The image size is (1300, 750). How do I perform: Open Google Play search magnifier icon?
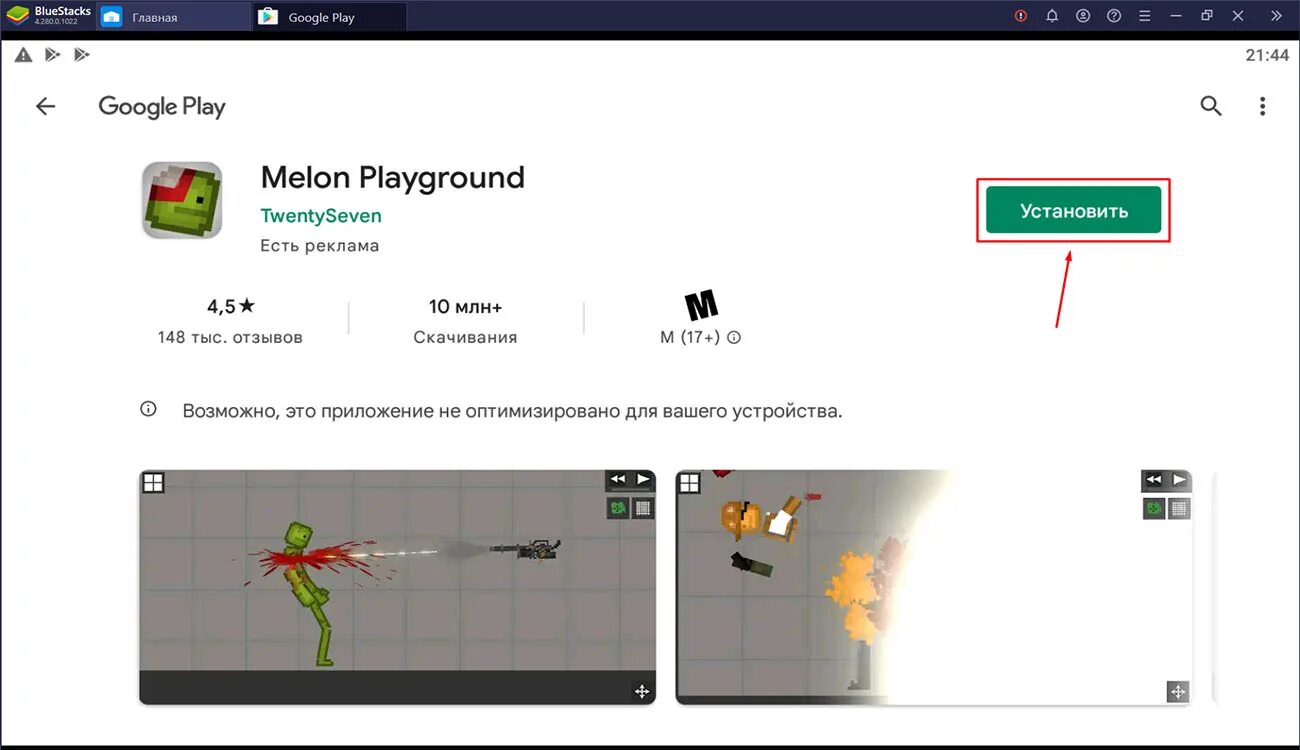pos(1210,106)
